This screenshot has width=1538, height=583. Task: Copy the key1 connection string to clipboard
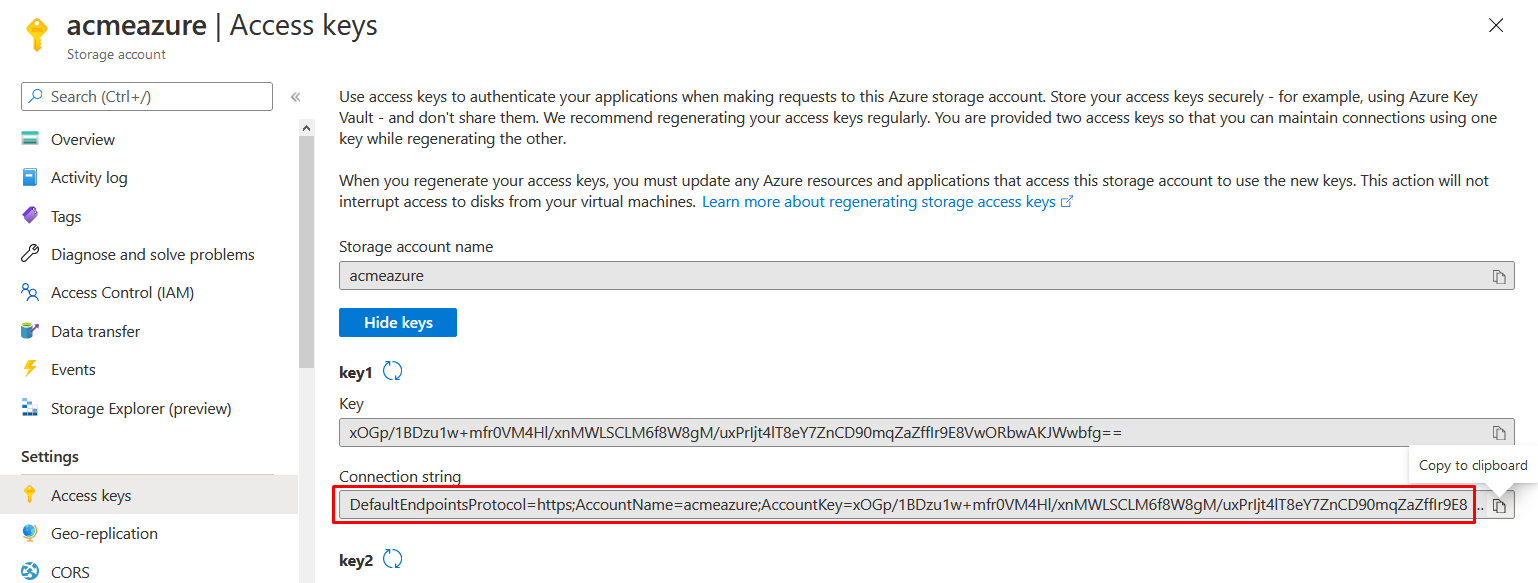pos(1498,505)
